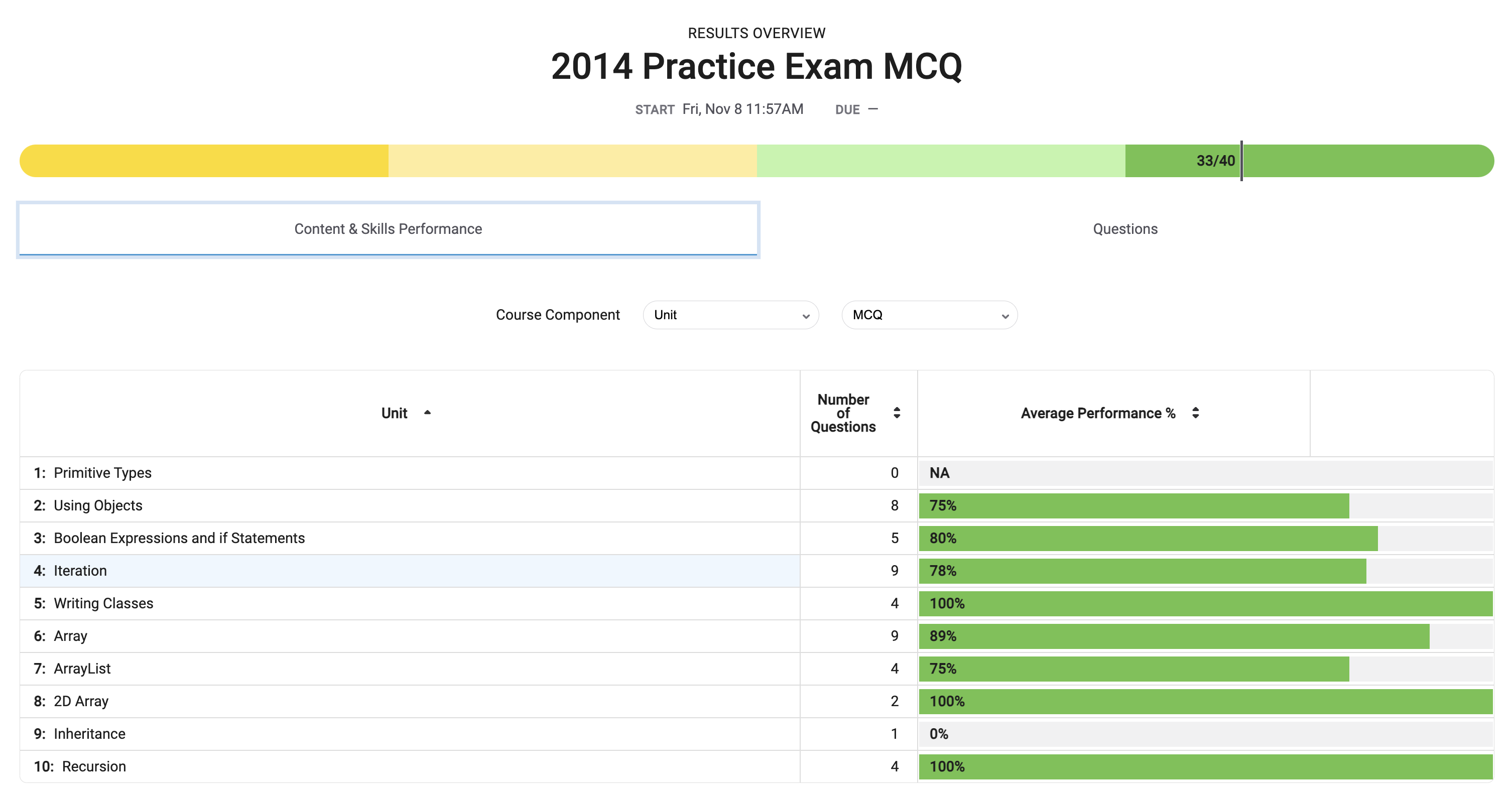The image size is (1512, 792).
Task: Click the Average Performance % header
Action: 1098,413
